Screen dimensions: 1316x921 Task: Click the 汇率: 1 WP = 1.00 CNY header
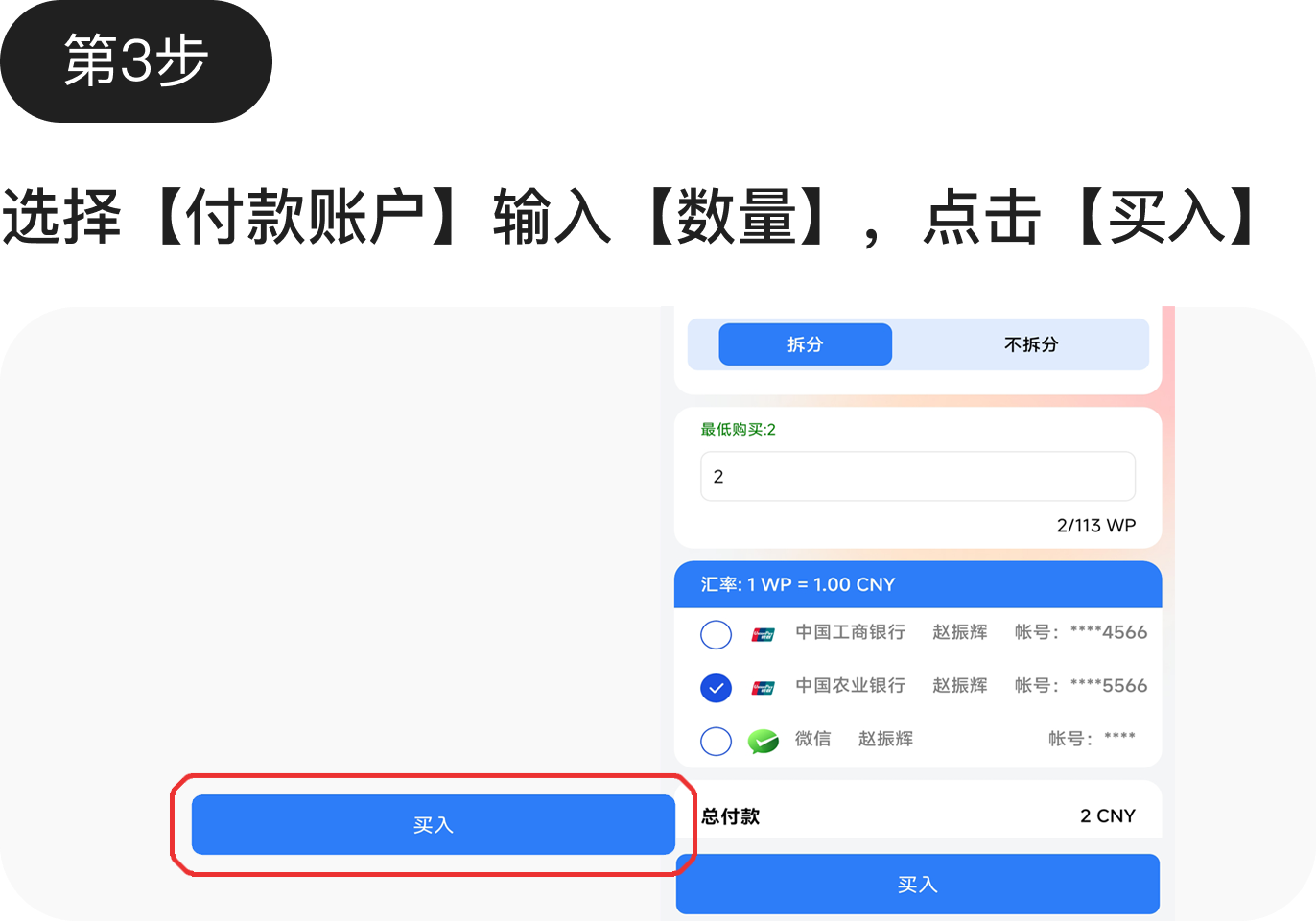pyautogui.click(x=797, y=584)
